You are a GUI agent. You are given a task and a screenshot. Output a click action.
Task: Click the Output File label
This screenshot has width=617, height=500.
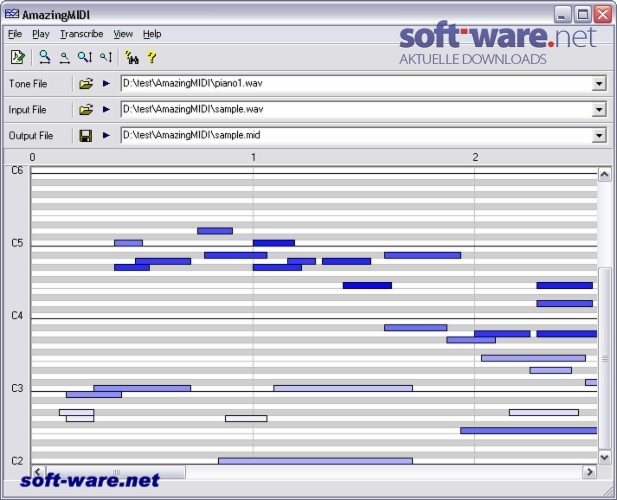tap(31, 136)
